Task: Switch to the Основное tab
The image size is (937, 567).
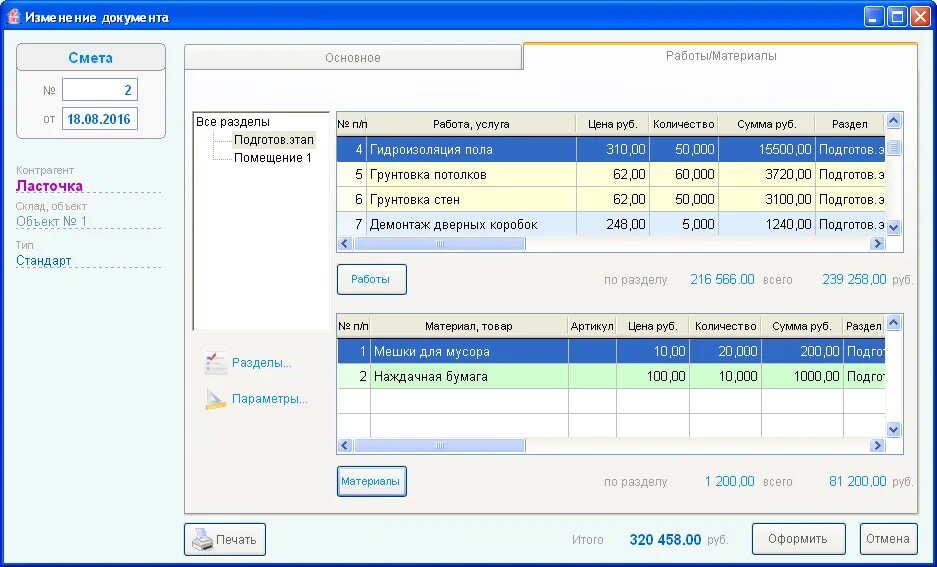Action: (x=353, y=58)
